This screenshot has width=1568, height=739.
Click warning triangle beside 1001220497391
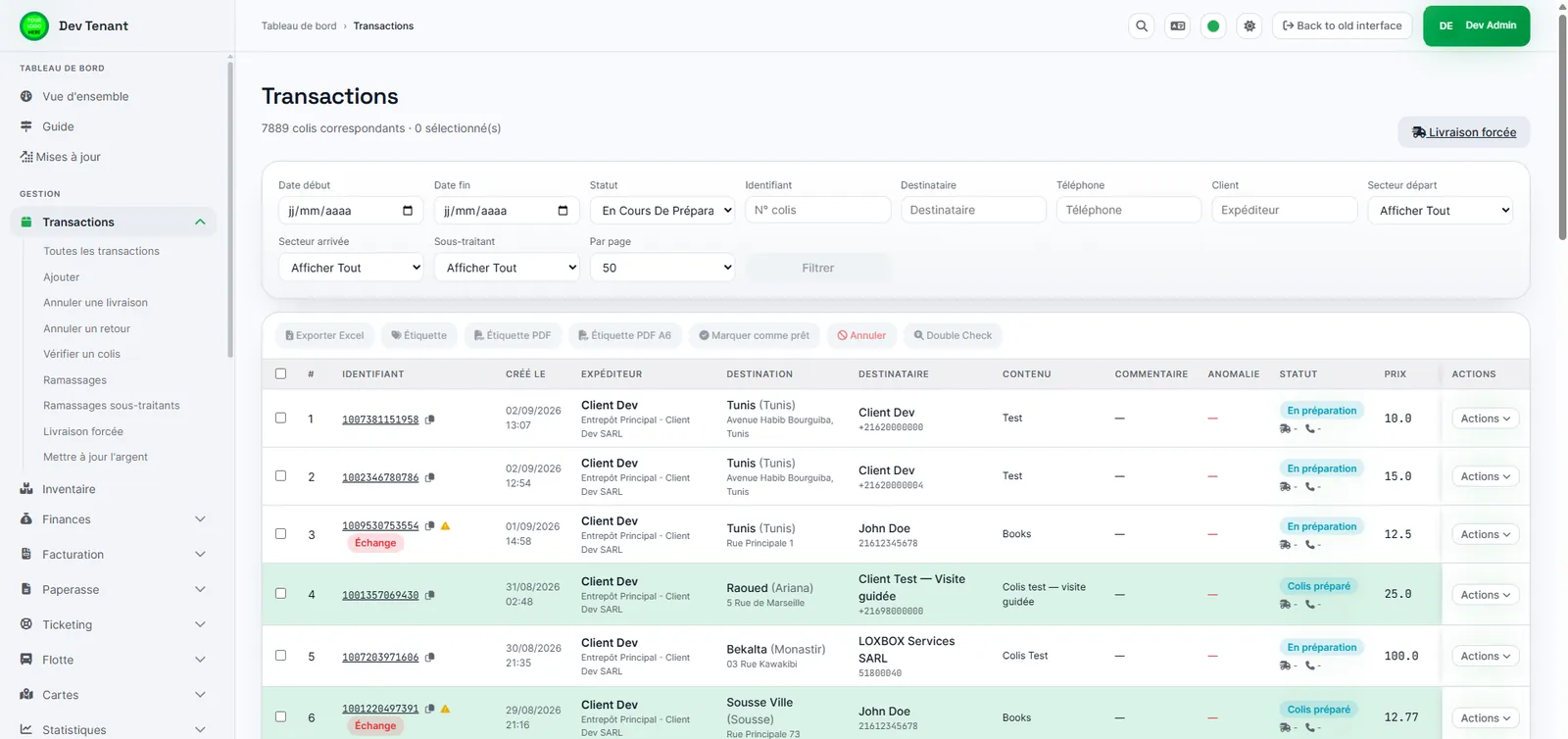pos(446,709)
